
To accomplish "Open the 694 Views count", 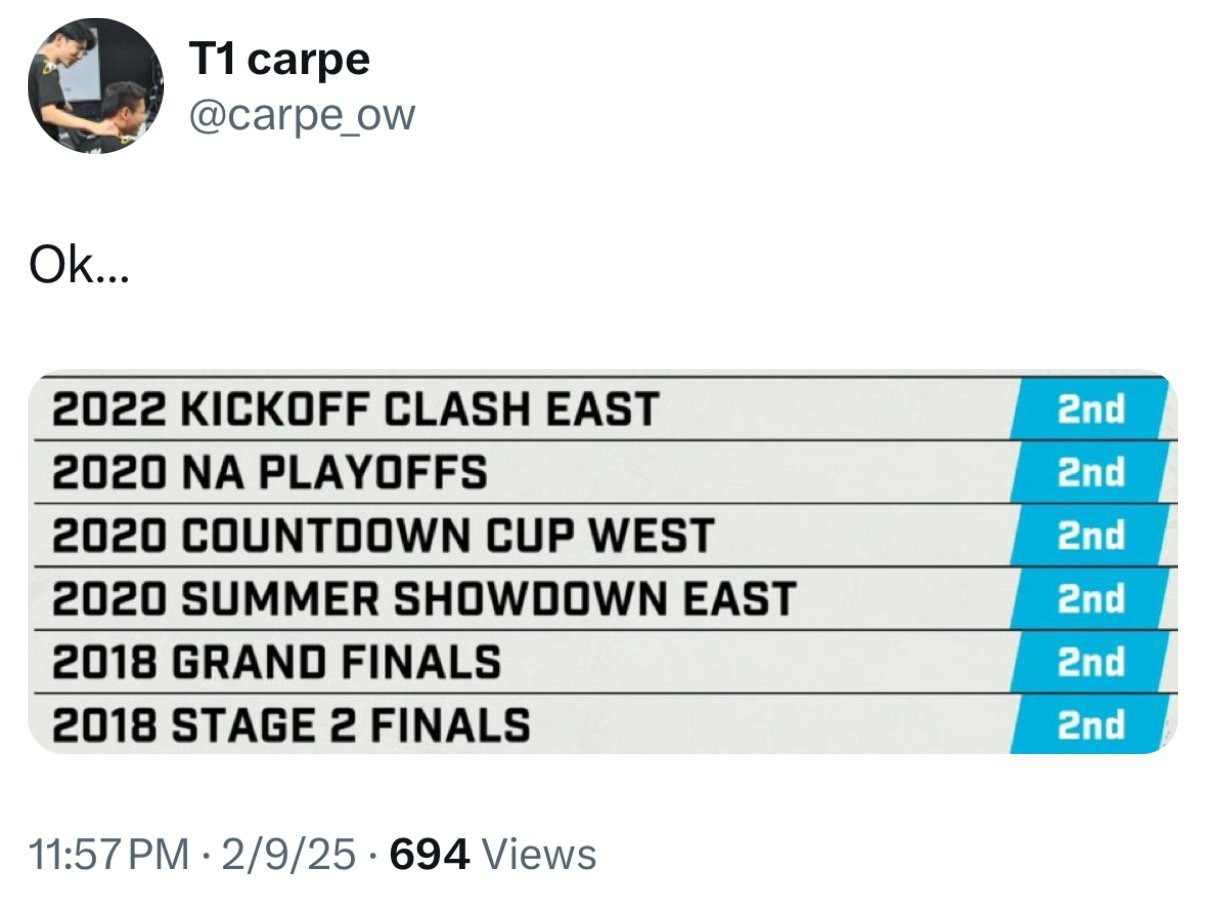I will click(x=493, y=854).
